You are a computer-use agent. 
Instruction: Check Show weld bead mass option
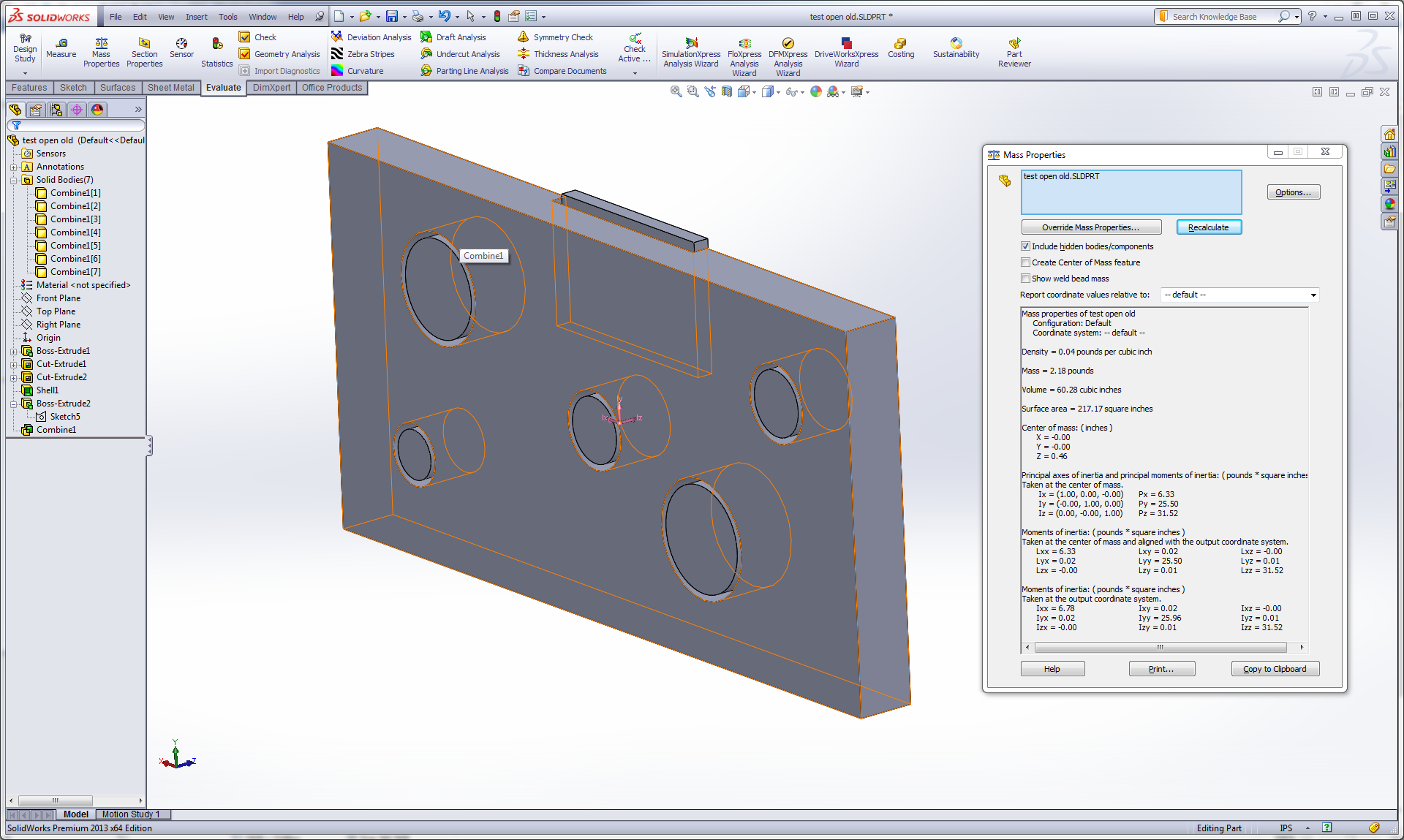(x=1025, y=279)
